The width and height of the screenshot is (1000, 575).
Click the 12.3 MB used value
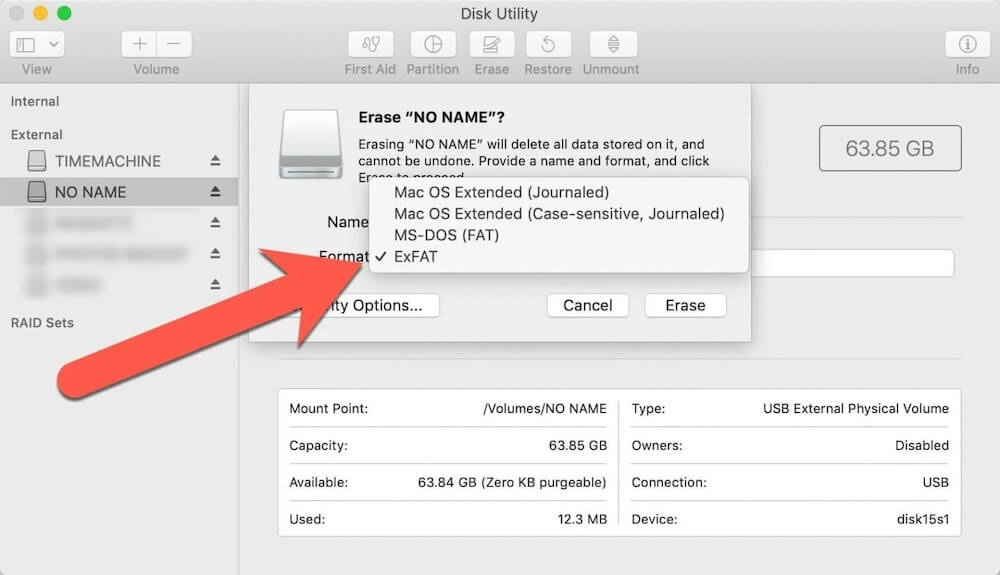tap(582, 519)
